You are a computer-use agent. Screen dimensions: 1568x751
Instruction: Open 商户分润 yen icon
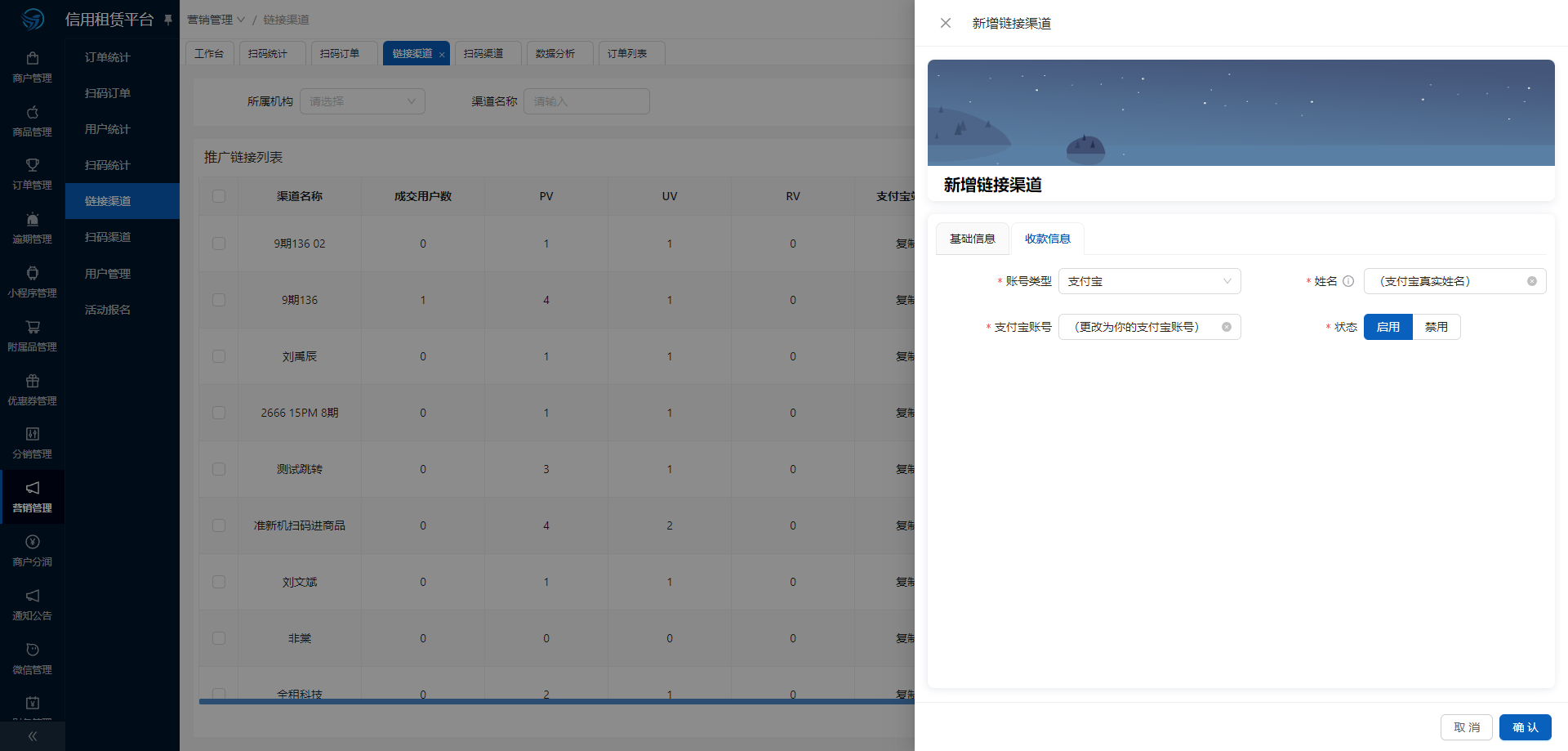(x=33, y=542)
